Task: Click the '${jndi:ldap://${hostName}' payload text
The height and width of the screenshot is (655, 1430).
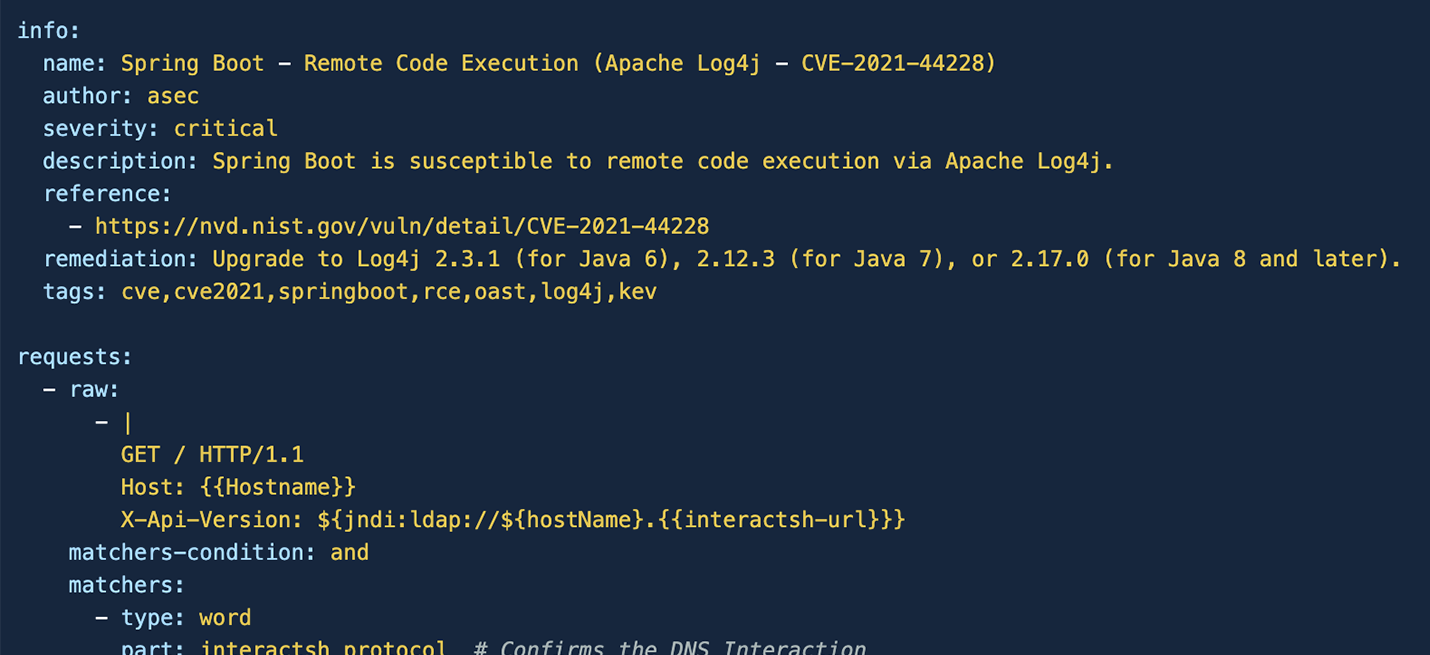Action: pyautogui.click(x=480, y=520)
